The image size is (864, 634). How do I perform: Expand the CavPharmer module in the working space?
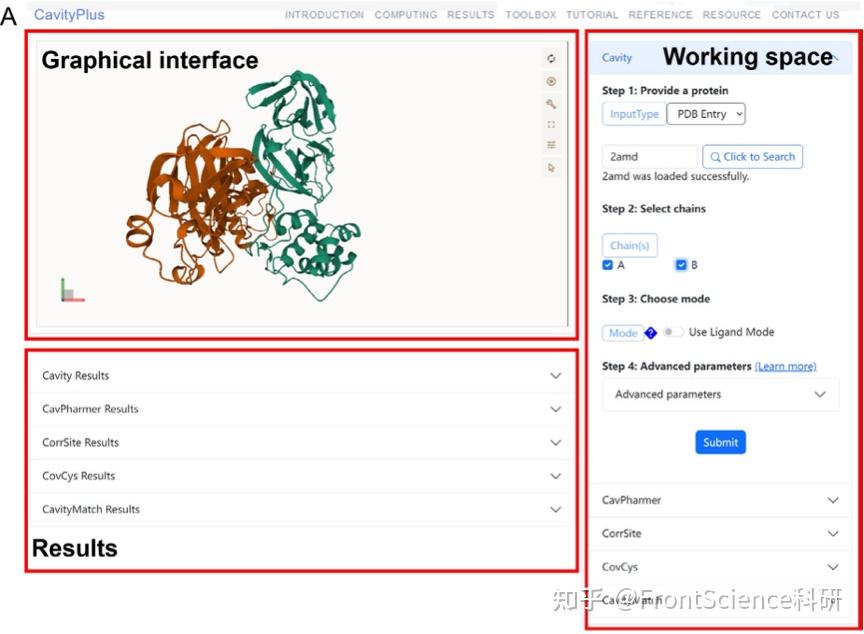coord(721,500)
